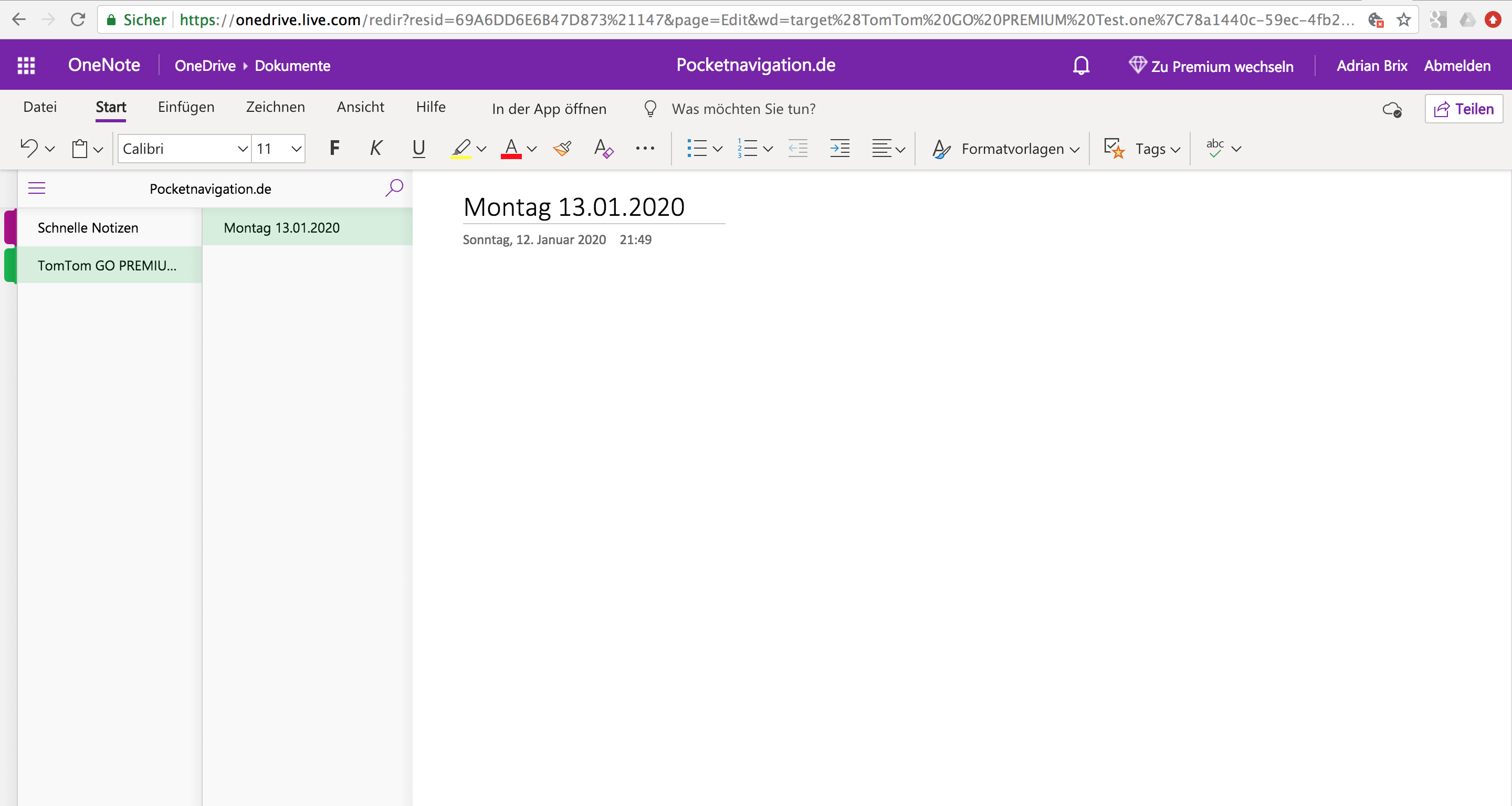Open the notebook search magnifier
Screen dimensions: 1512x806
(x=394, y=188)
